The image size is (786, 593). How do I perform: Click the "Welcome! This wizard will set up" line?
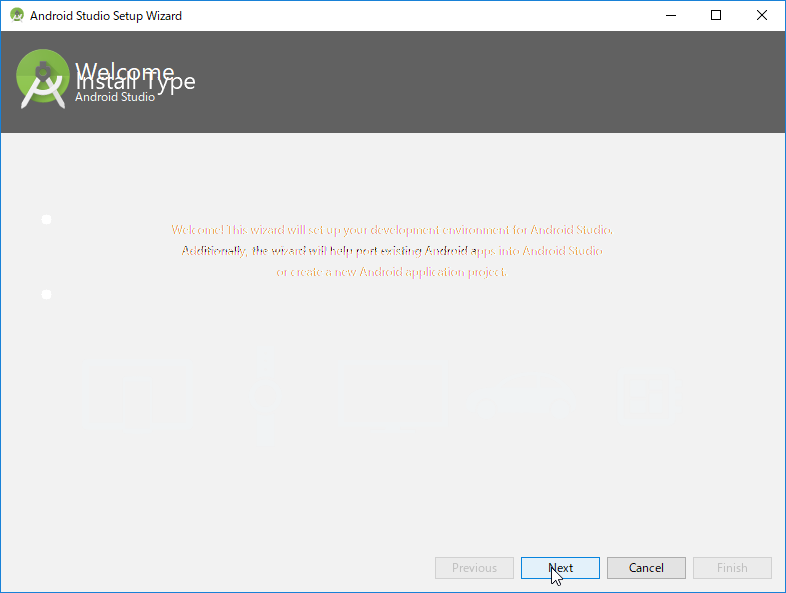click(392, 230)
